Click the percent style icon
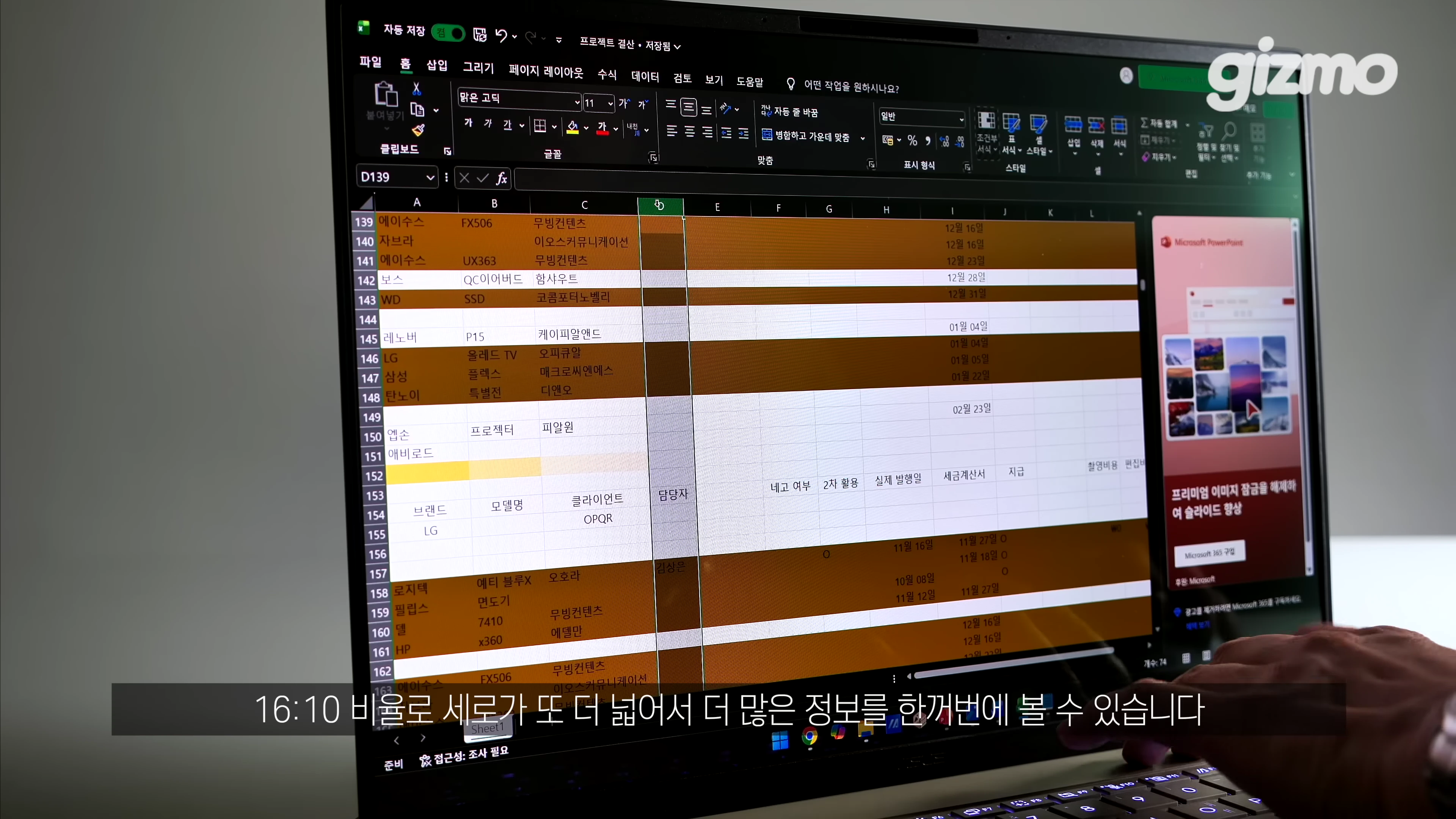This screenshot has width=1456, height=819. (x=912, y=140)
